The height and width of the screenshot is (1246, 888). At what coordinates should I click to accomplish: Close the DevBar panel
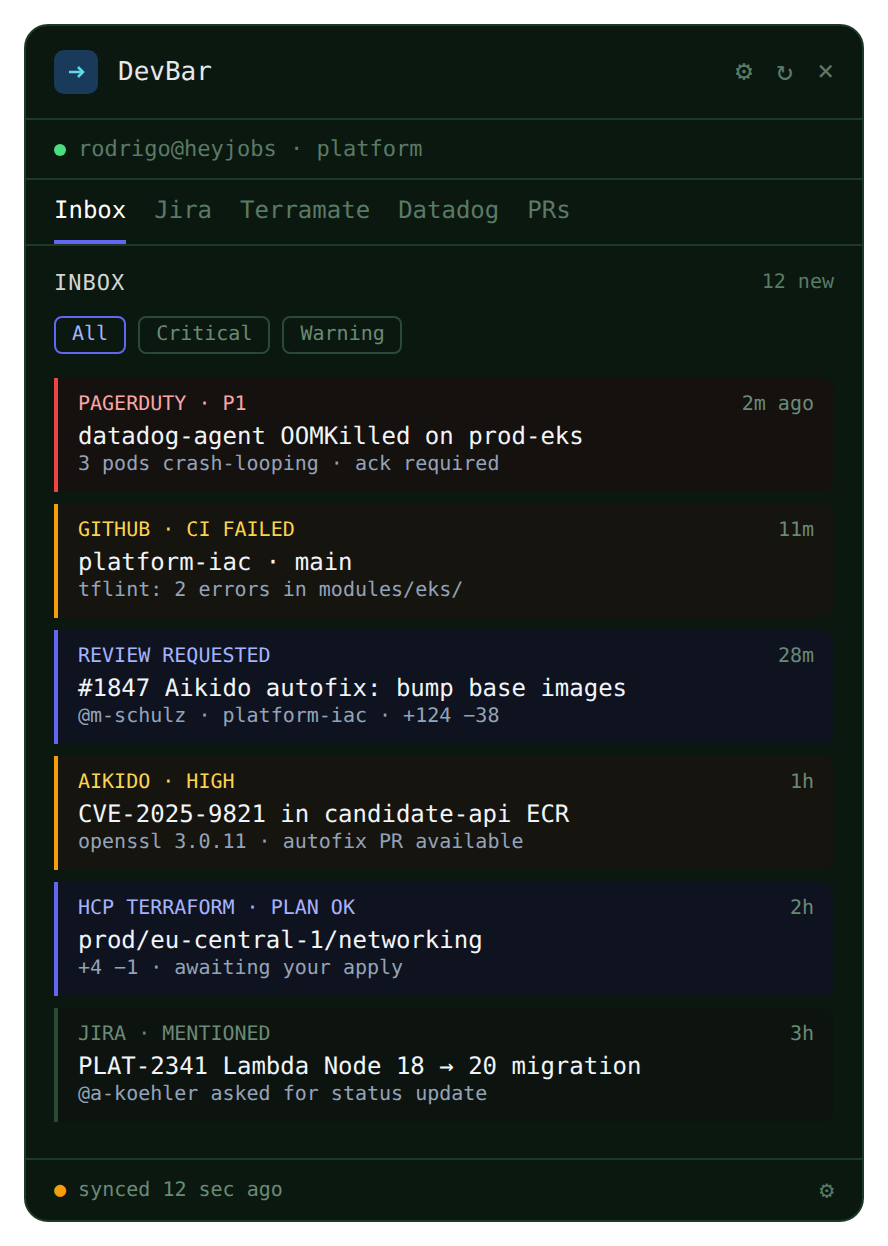[x=826, y=71]
